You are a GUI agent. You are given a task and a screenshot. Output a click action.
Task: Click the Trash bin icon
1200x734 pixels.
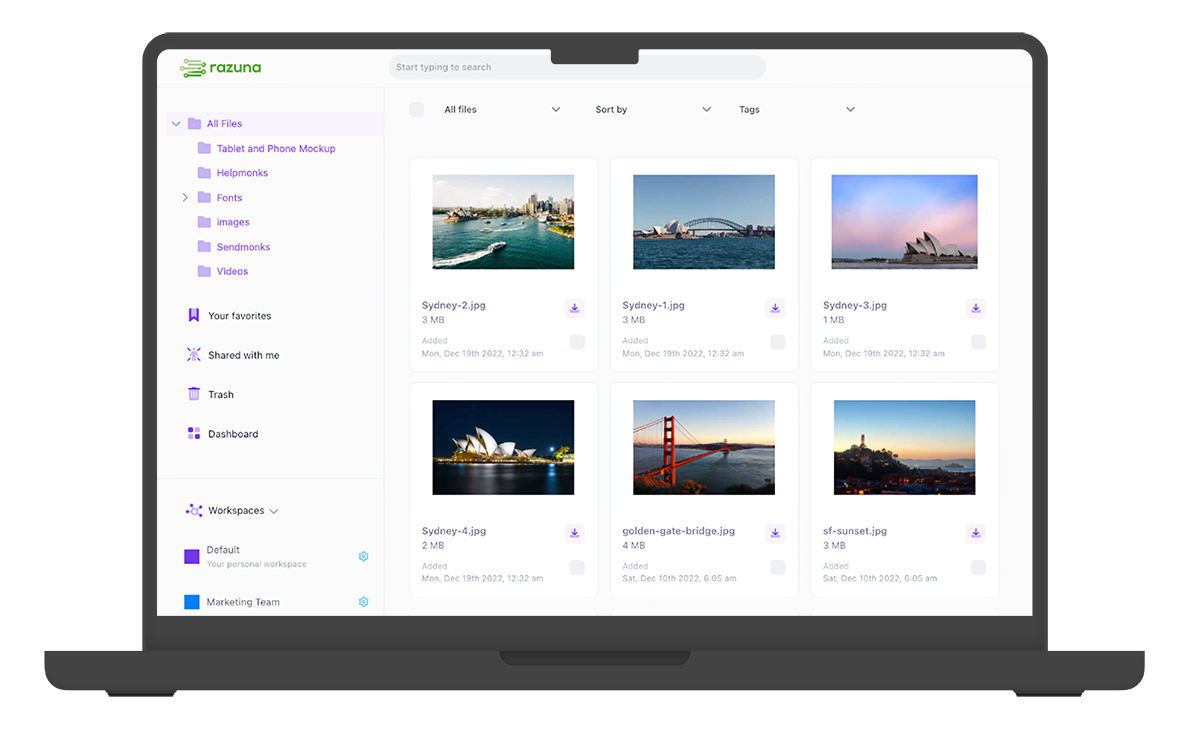point(194,394)
